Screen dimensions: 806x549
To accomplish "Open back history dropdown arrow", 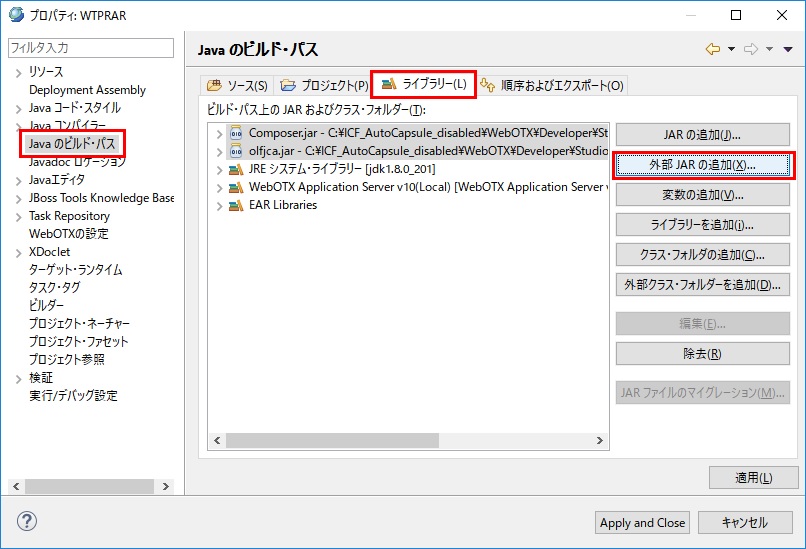I will pyautogui.click(x=731, y=49).
